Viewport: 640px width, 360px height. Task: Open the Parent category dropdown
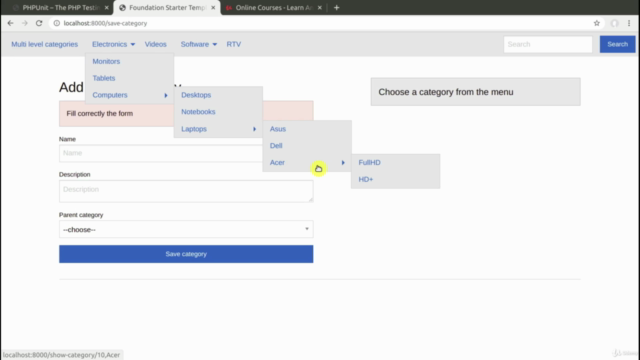tap(186, 229)
